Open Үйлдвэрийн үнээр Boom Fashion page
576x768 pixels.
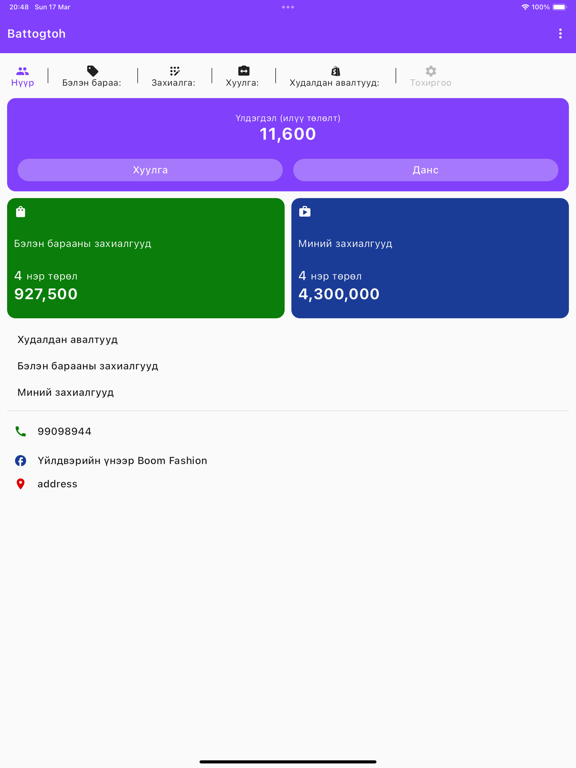point(122,460)
